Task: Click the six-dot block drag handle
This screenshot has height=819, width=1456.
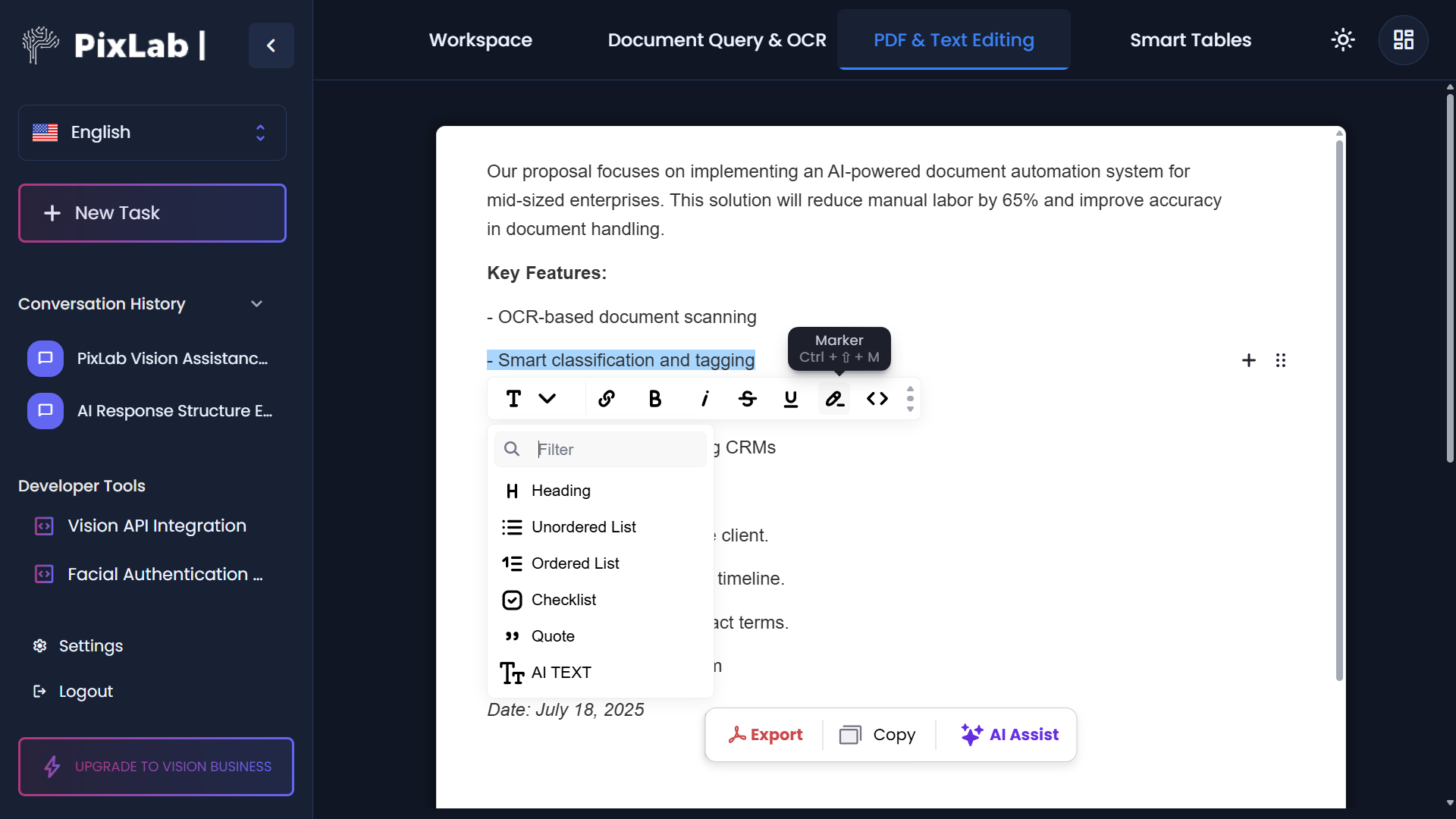Action: 1281,360
